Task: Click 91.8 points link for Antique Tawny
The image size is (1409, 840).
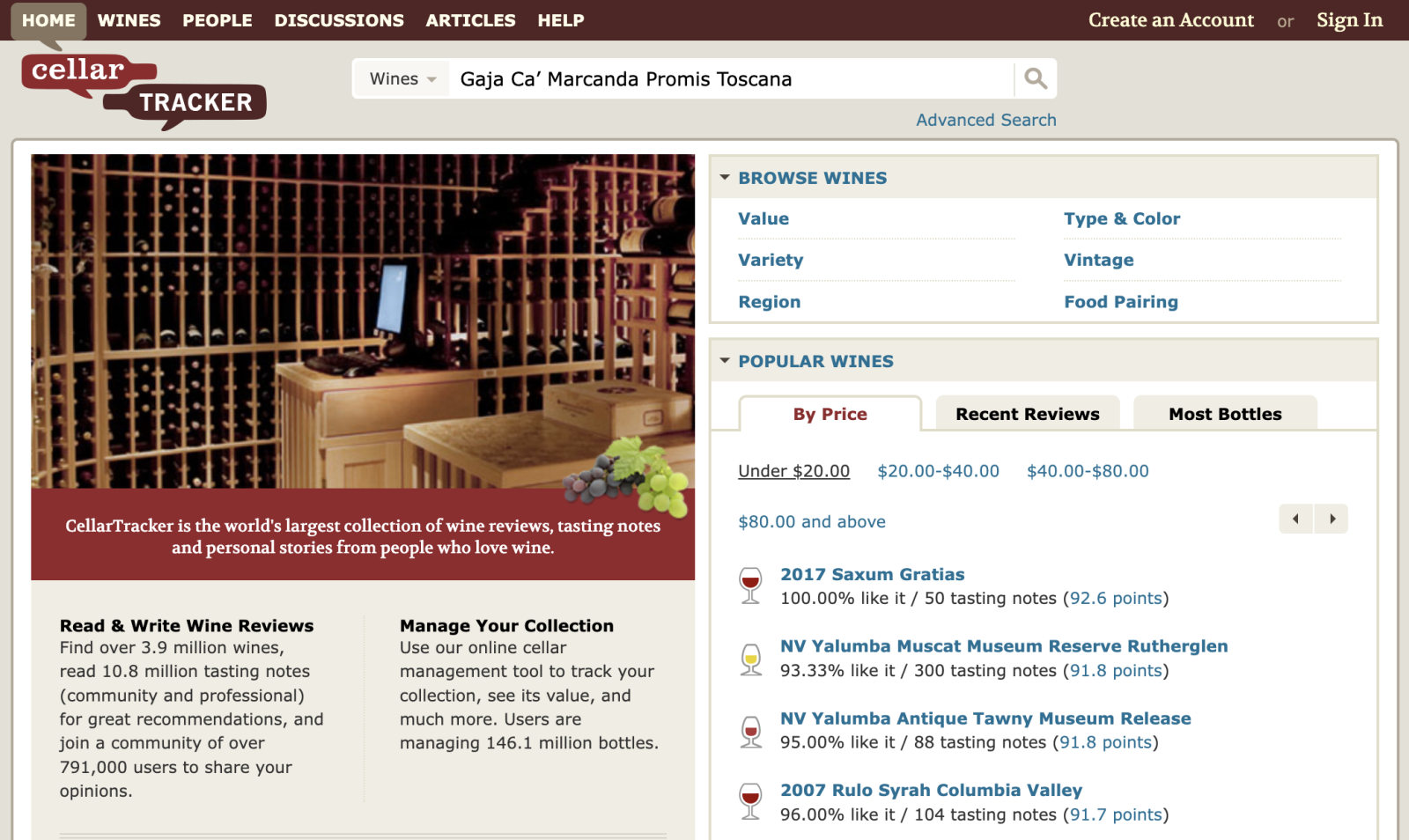Action: click(1106, 742)
